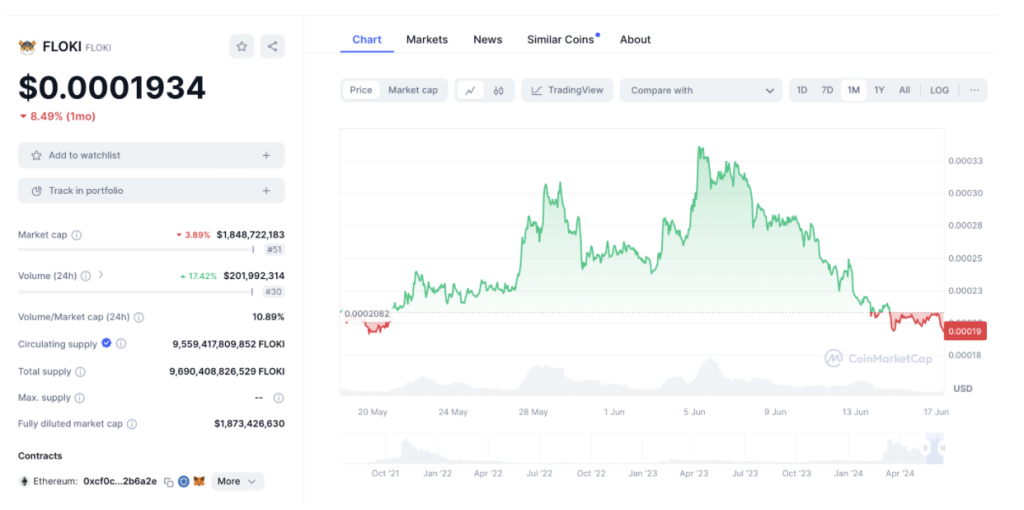
Task: Open the About tab
Action: pyautogui.click(x=635, y=39)
